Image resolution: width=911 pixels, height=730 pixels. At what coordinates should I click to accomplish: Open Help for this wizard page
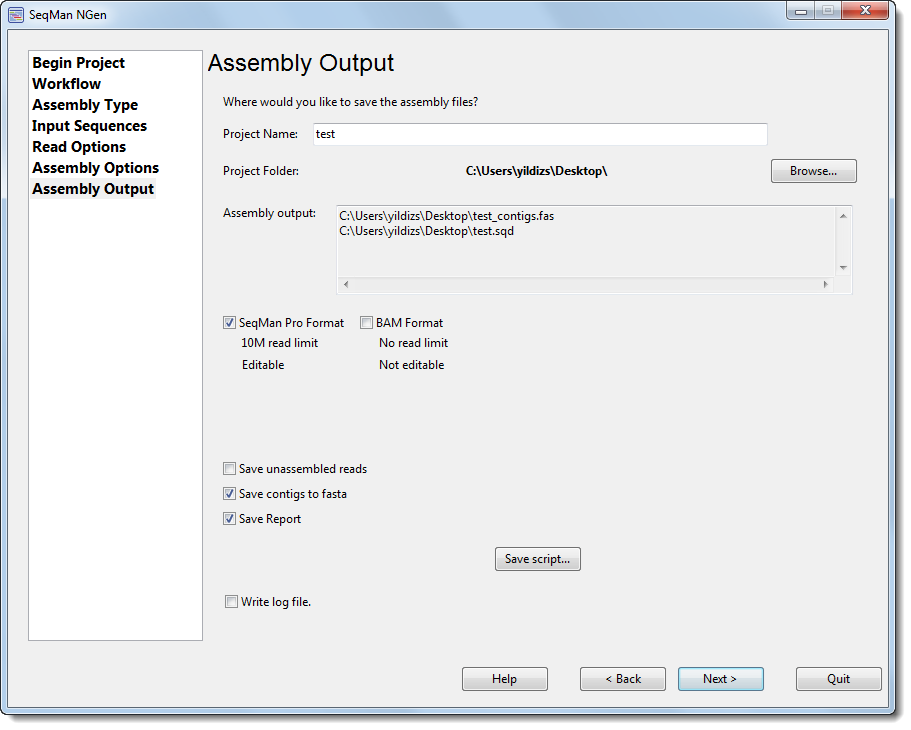pos(504,679)
